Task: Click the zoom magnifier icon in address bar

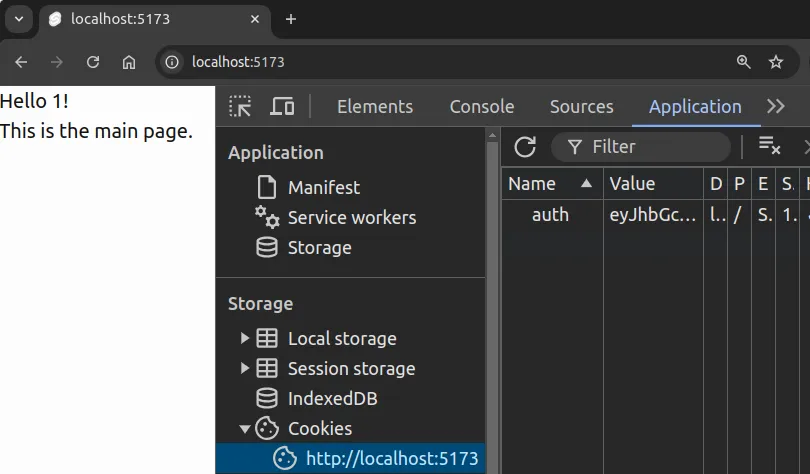Action: [743, 62]
